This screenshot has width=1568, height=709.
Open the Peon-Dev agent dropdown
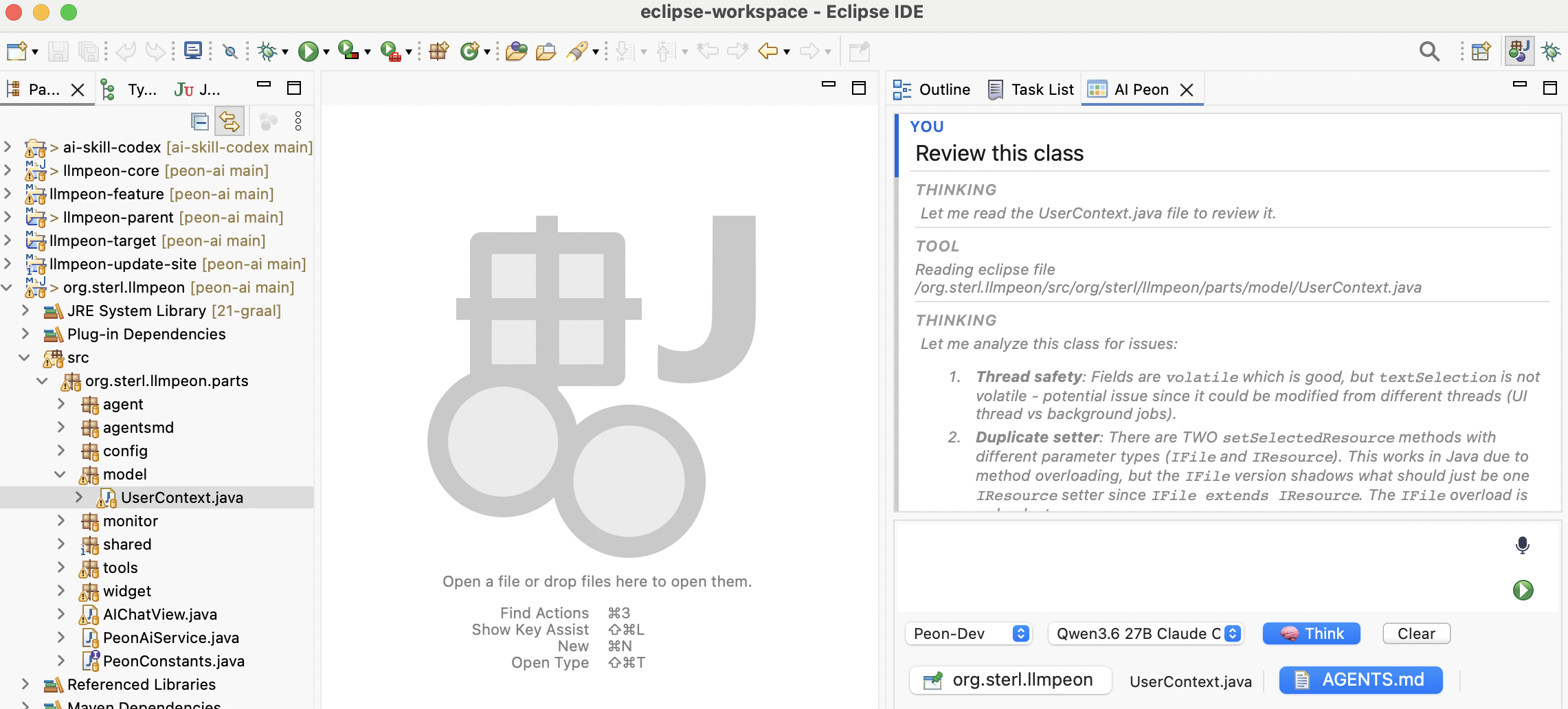click(x=967, y=633)
